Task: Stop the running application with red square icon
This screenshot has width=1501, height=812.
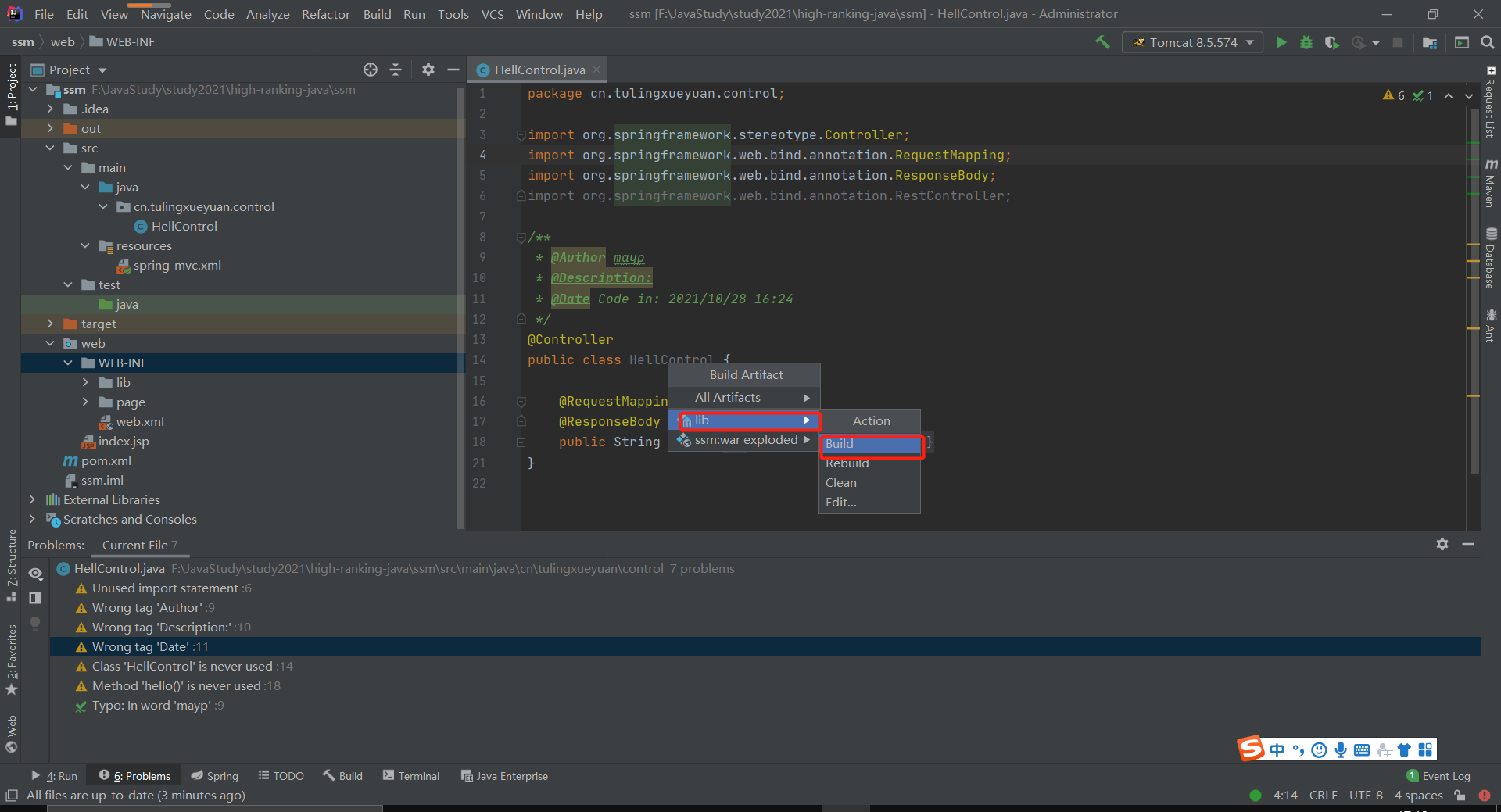Action: pos(1399,42)
